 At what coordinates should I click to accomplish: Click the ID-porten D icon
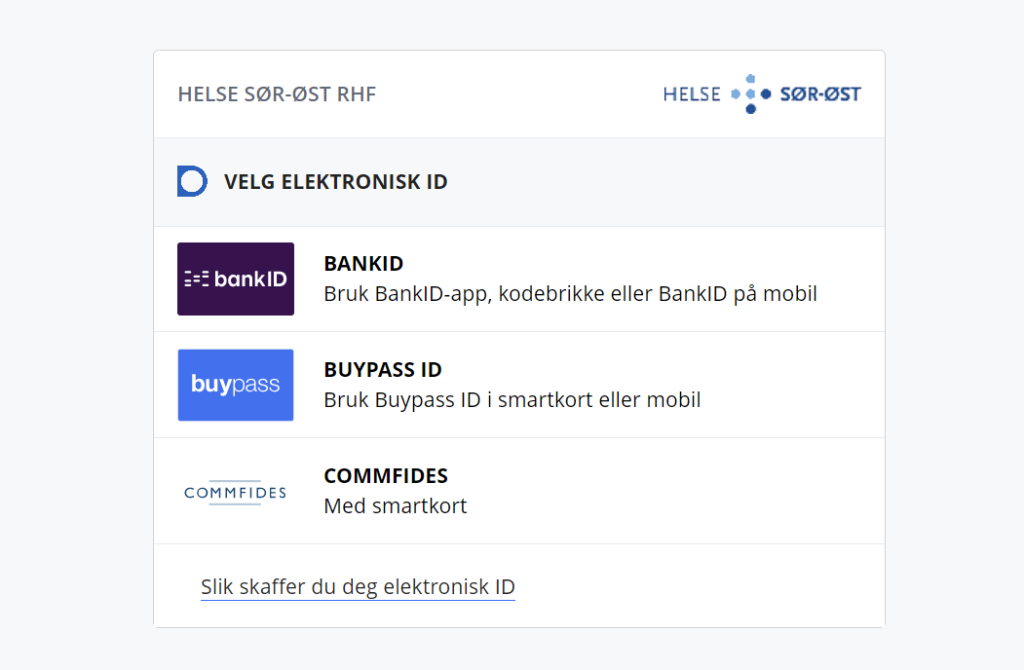[192, 182]
